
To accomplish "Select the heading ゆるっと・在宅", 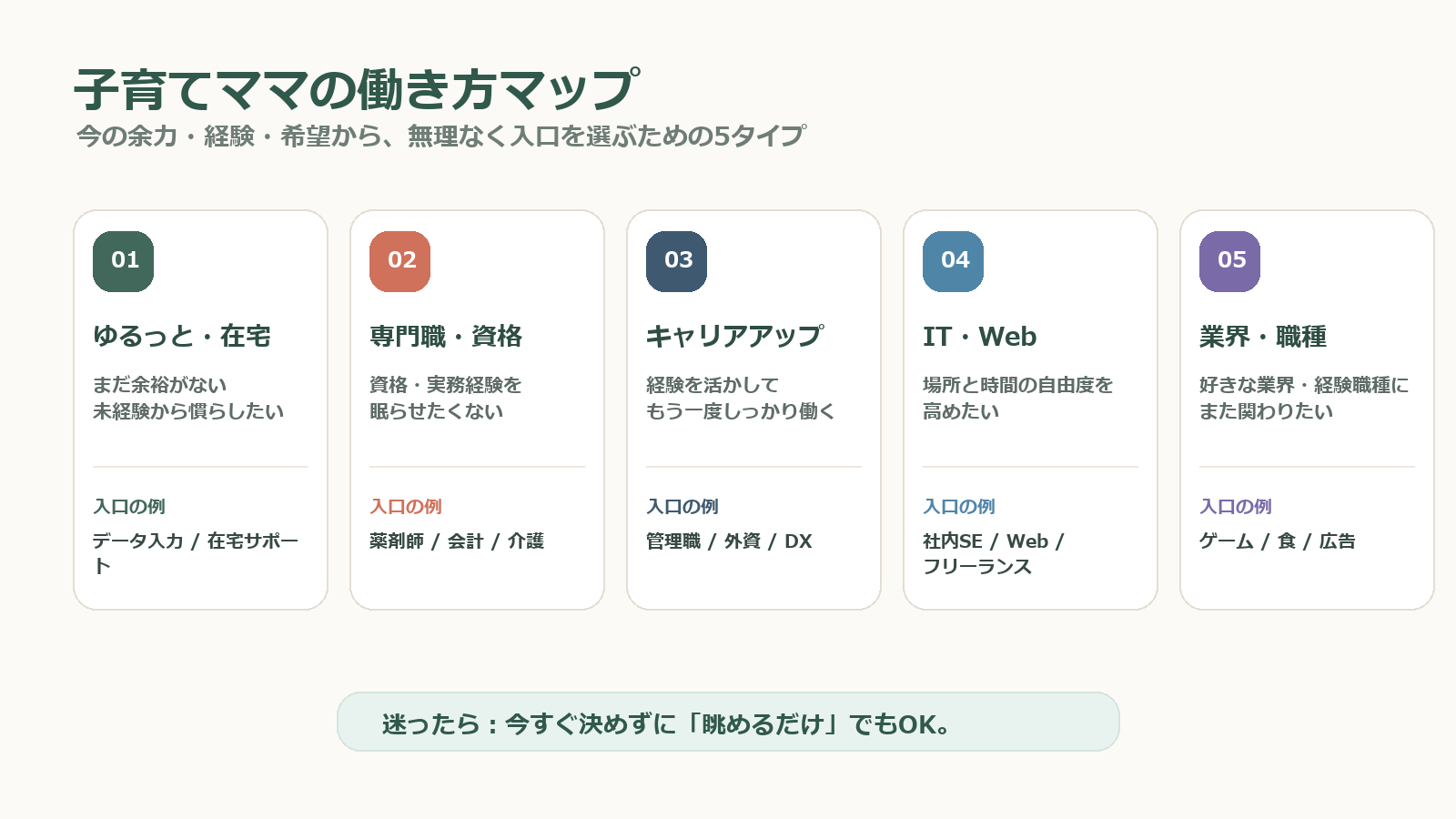I will coord(182,336).
